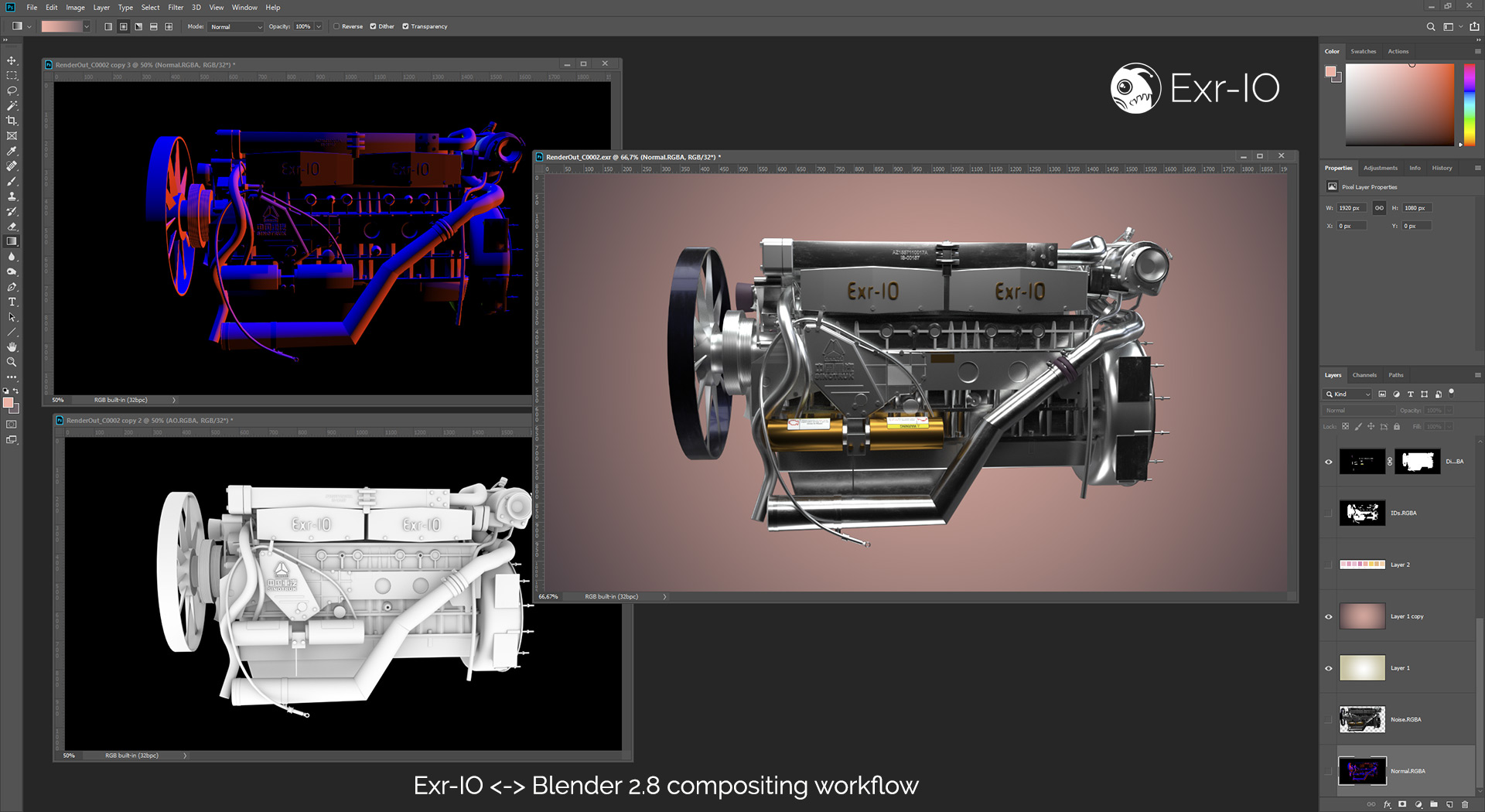1485x812 pixels.
Task: Click the gradient preview swatch in options bar
Action: click(61, 26)
